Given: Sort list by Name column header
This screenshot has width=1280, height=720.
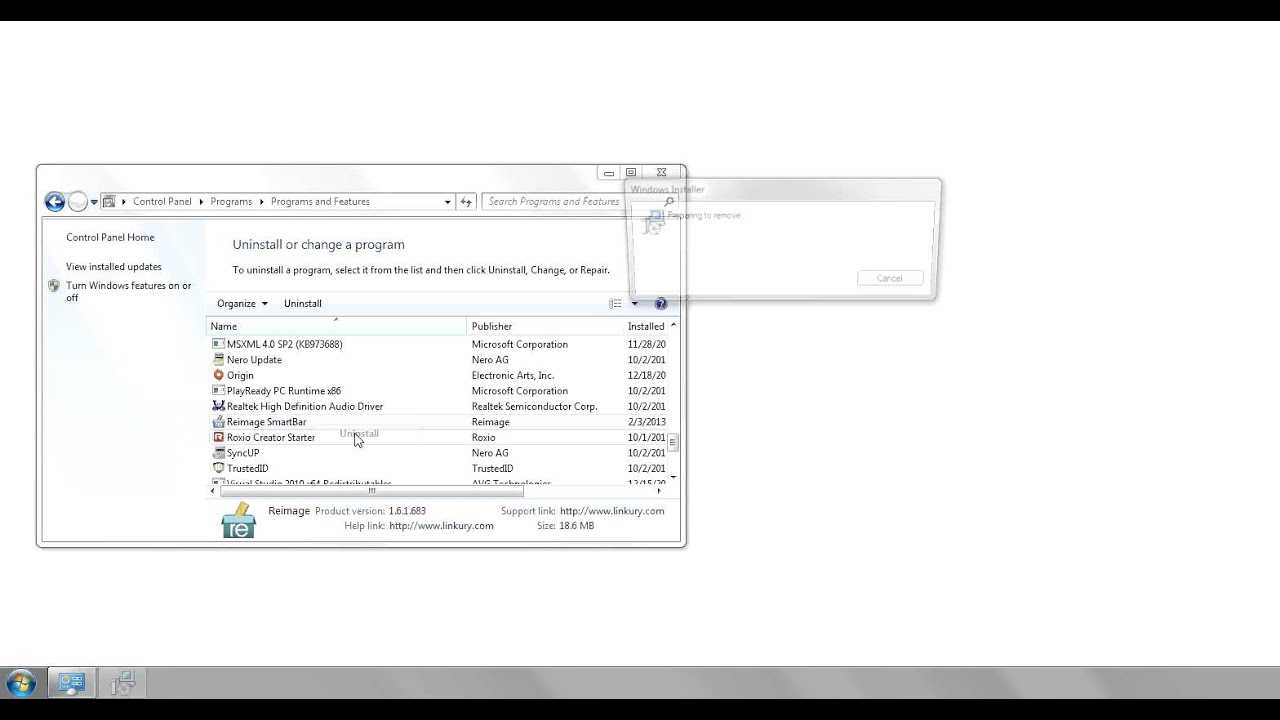Looking at the screenshot, I should click(x=336, y=326).
